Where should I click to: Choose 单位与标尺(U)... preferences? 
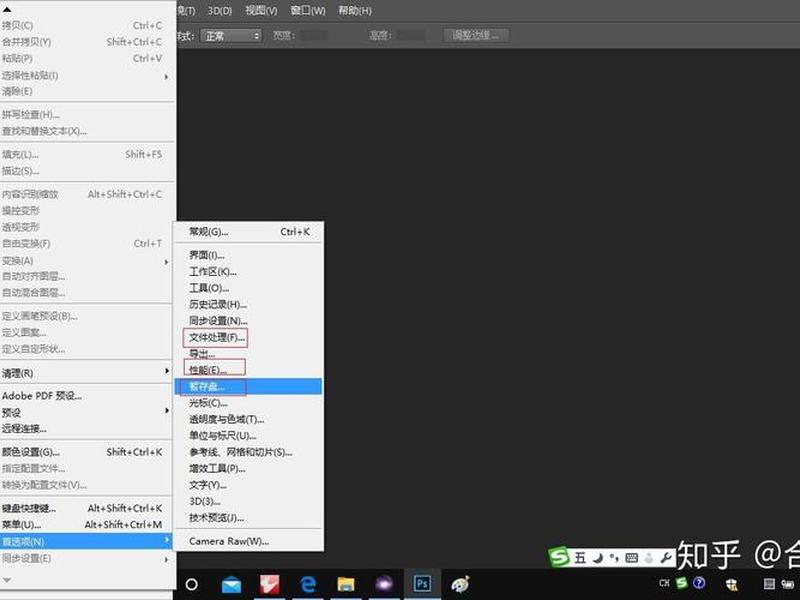pos(248,436)
